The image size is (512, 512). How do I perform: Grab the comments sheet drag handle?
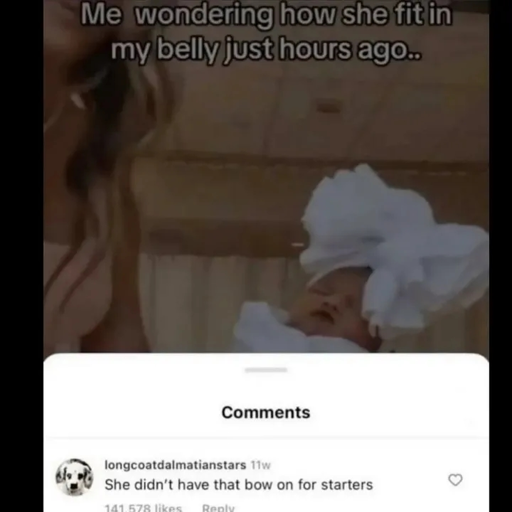(266, 370)
